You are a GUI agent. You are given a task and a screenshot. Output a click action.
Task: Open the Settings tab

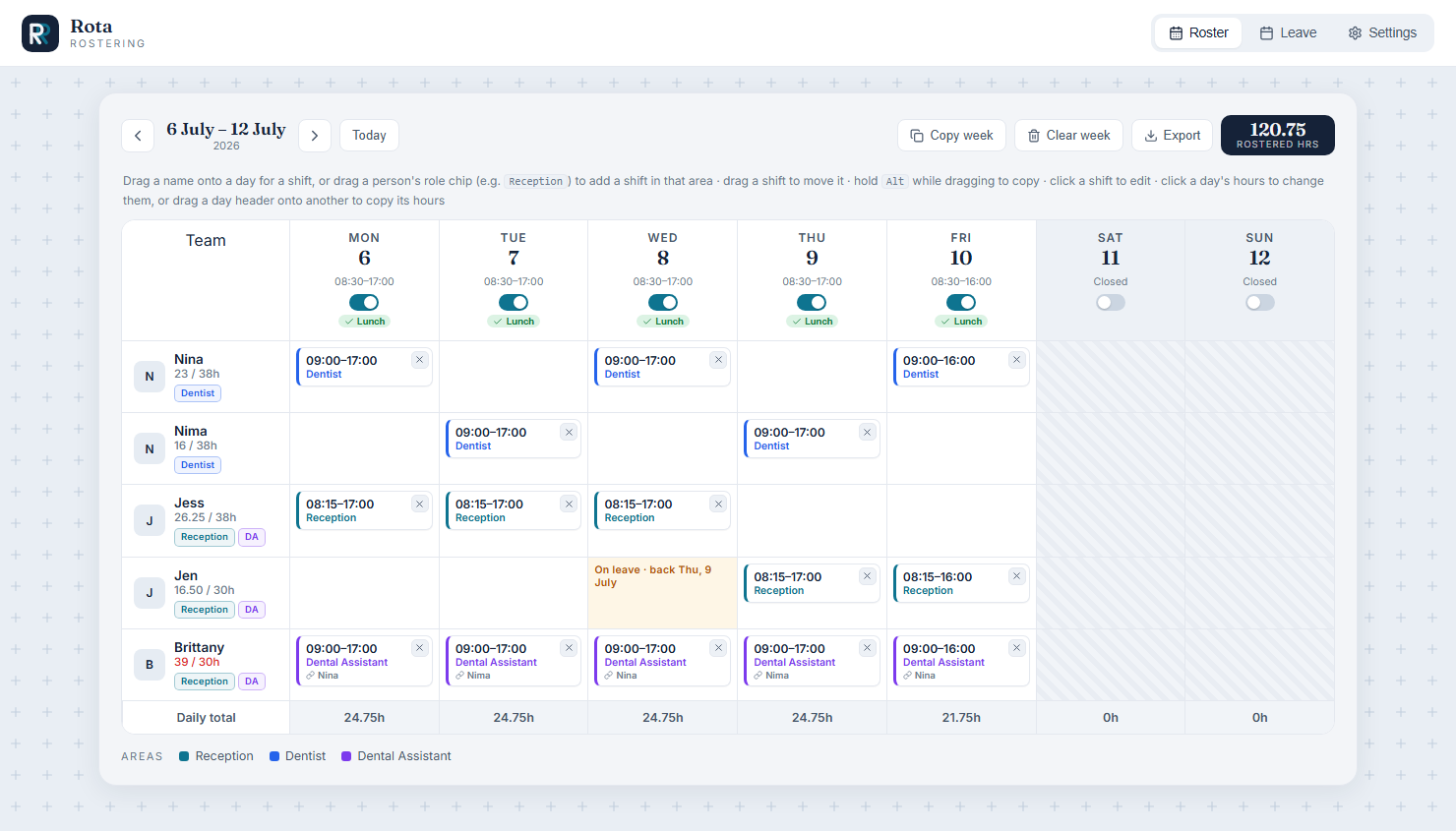[x=1382, y=32]
